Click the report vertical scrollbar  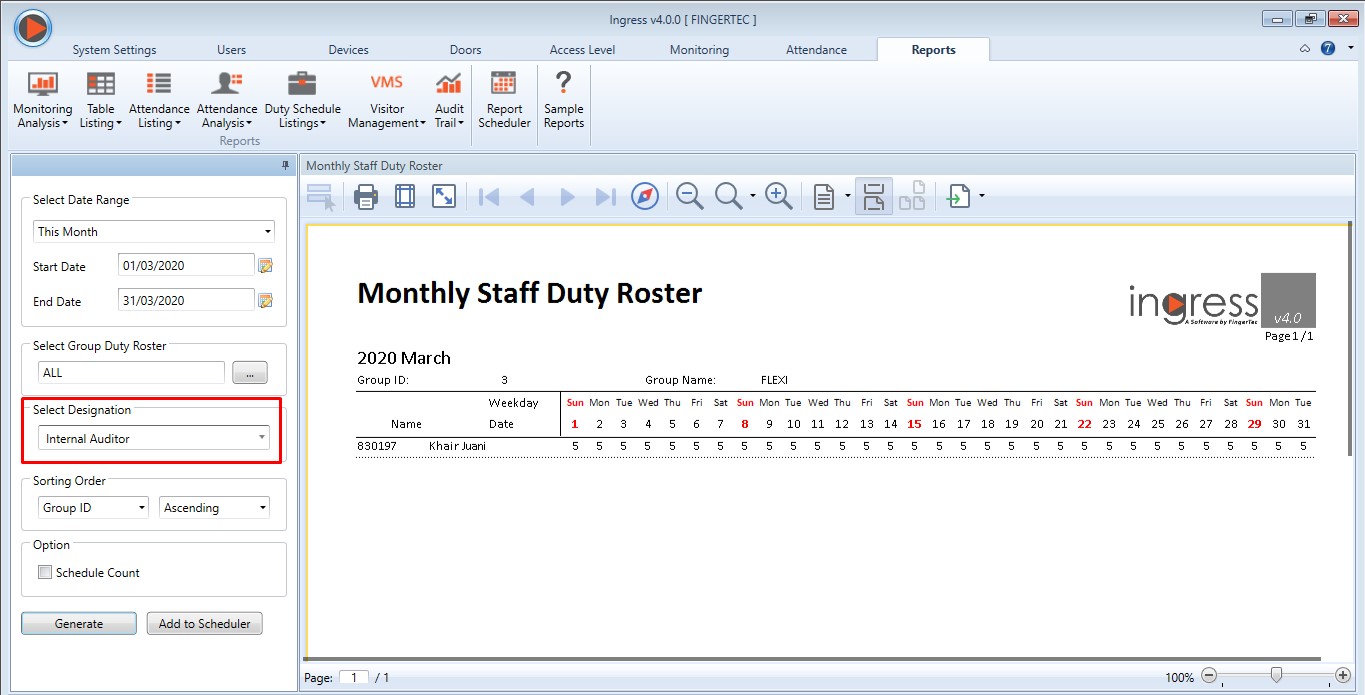coord(1349,340)
